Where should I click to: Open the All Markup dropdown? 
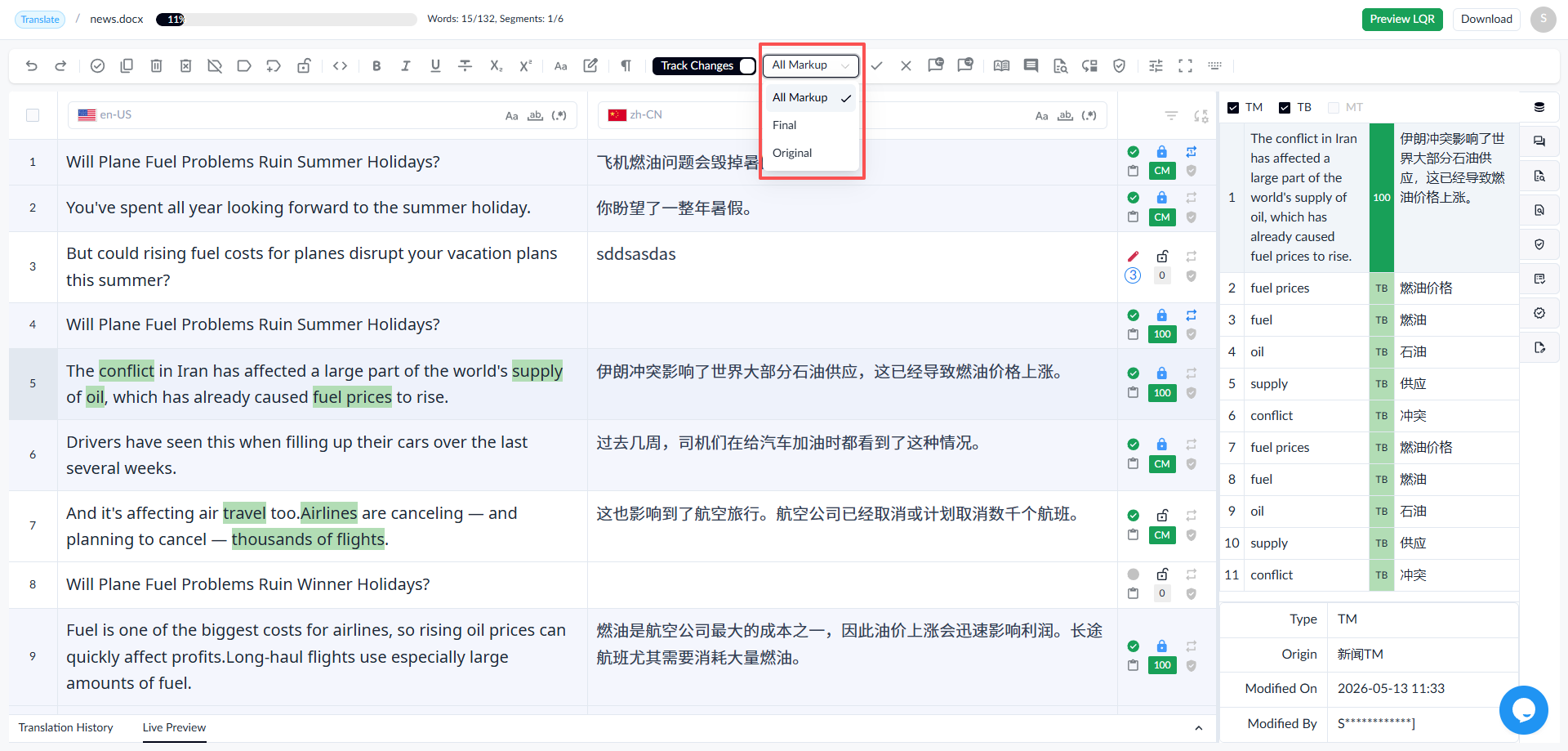810,65
